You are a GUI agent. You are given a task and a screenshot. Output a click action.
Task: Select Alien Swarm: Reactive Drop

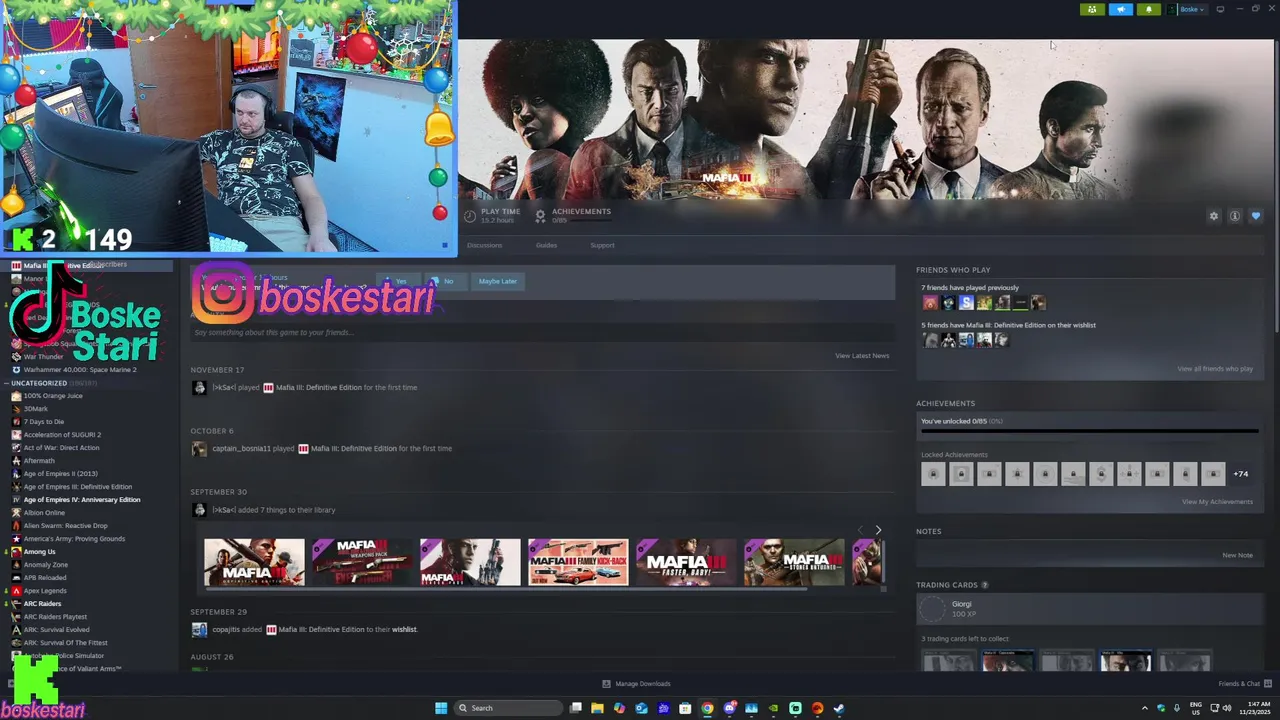pyautogui.click(x=65, y=526)
